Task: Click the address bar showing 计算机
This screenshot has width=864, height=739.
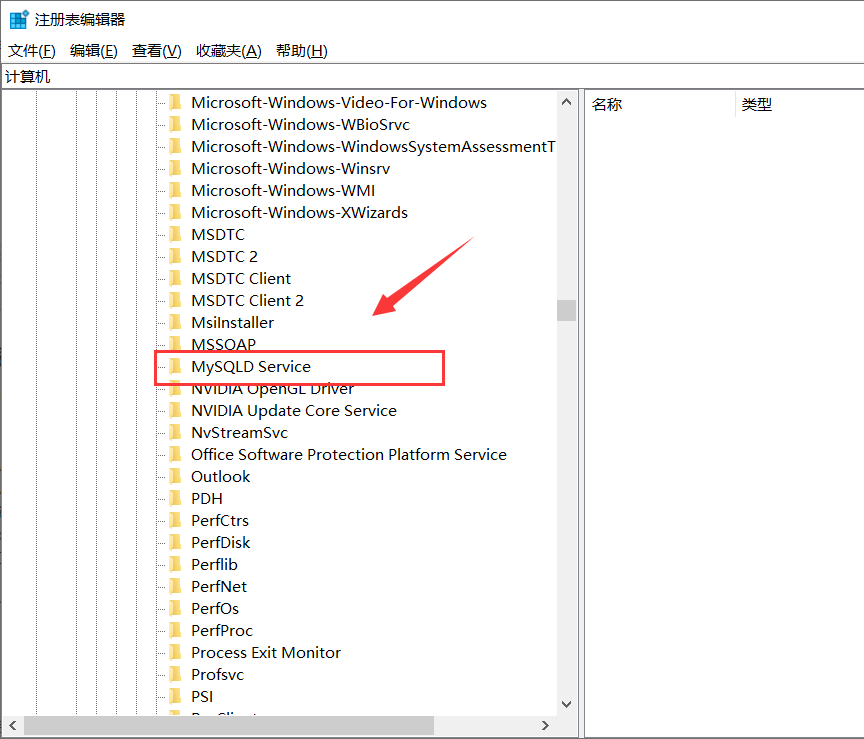Action: (433, 76)
